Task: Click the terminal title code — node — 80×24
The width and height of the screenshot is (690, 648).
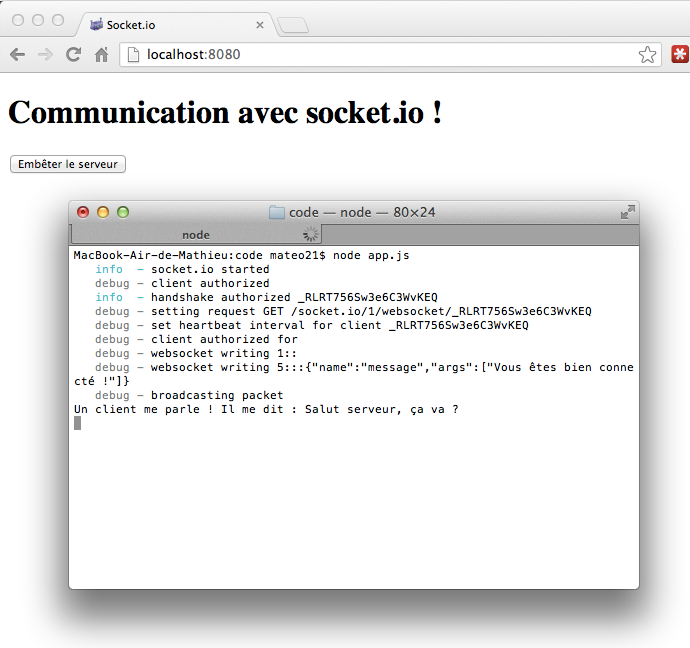Action: 362,212
